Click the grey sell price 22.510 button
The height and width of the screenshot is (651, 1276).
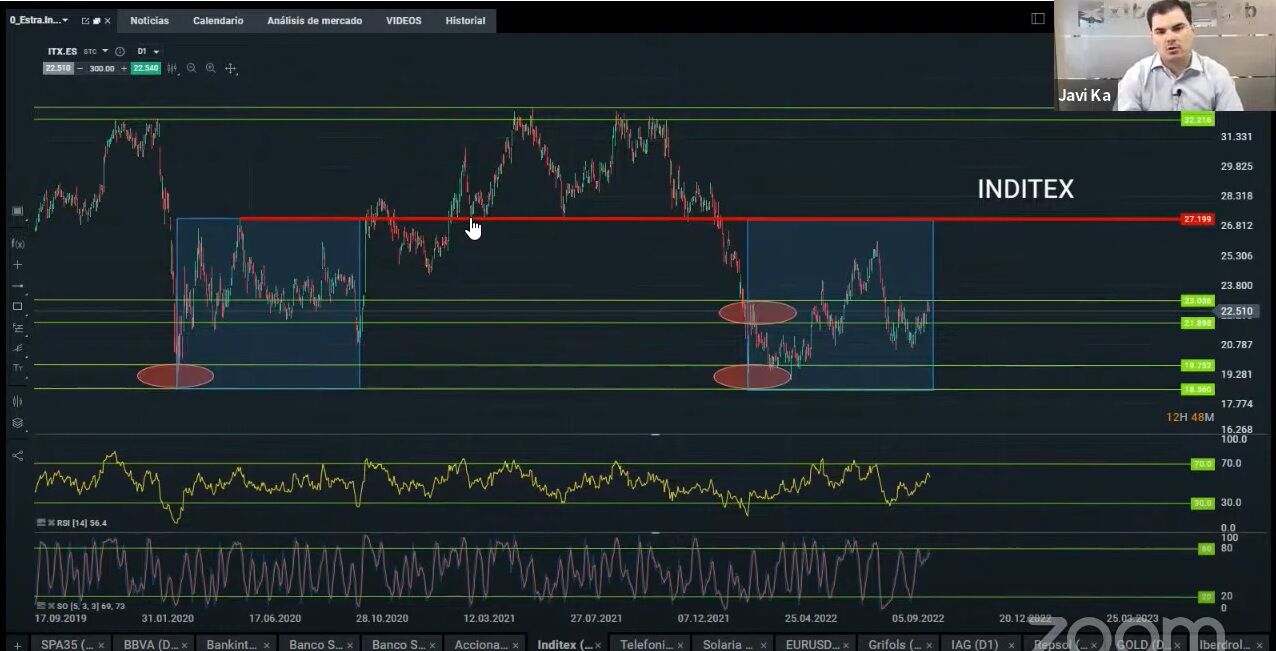pyautogui.click(x=57, y=68)
